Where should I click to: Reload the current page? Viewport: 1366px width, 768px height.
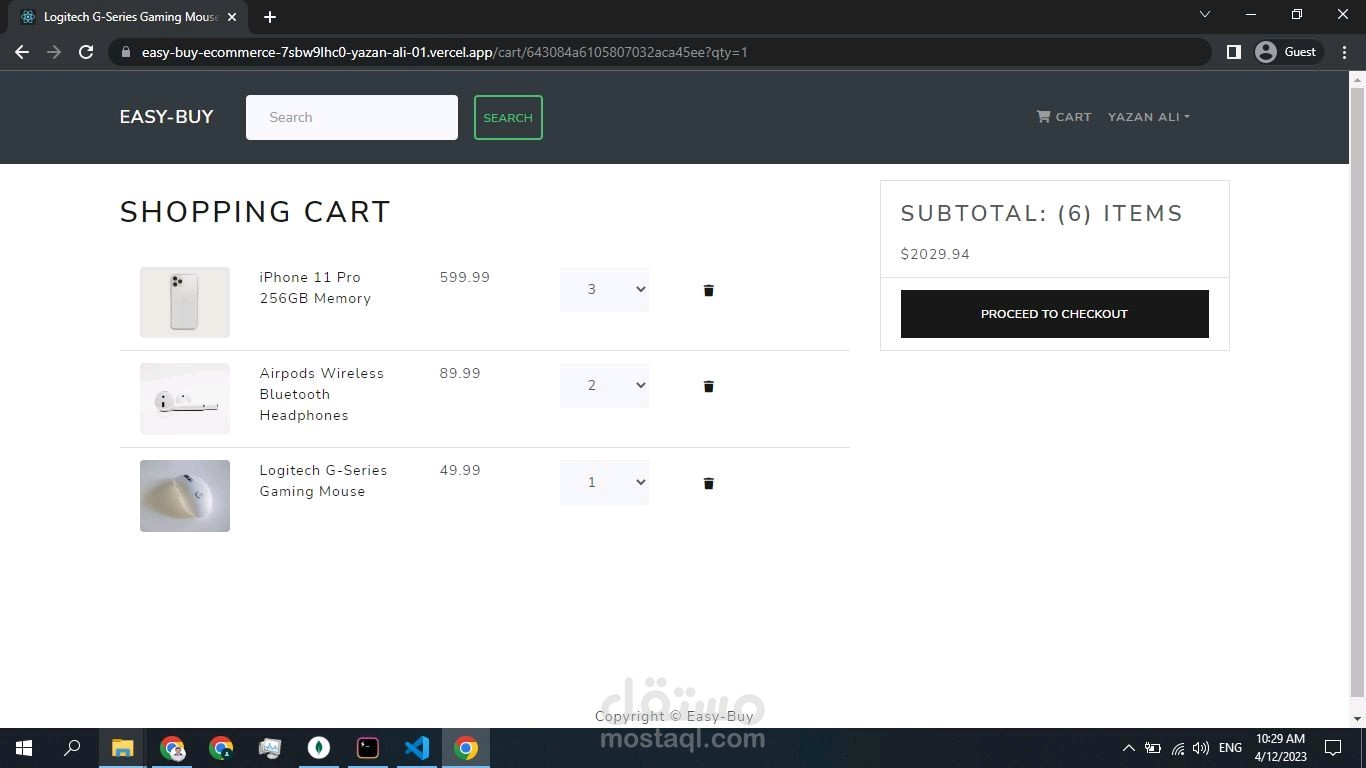[86, 52]
